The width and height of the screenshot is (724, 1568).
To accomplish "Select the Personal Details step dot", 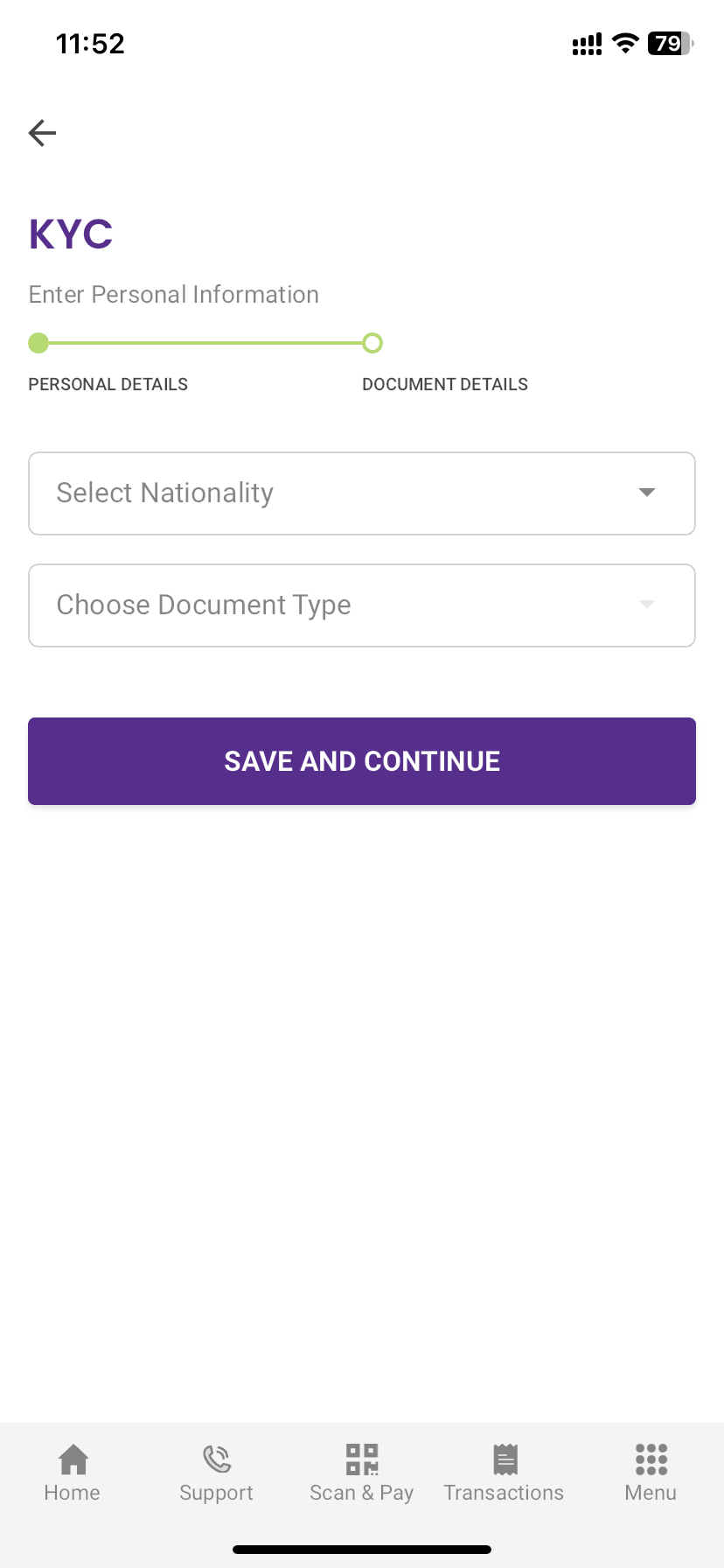I will pyautogui.click(x=38, y=343).
